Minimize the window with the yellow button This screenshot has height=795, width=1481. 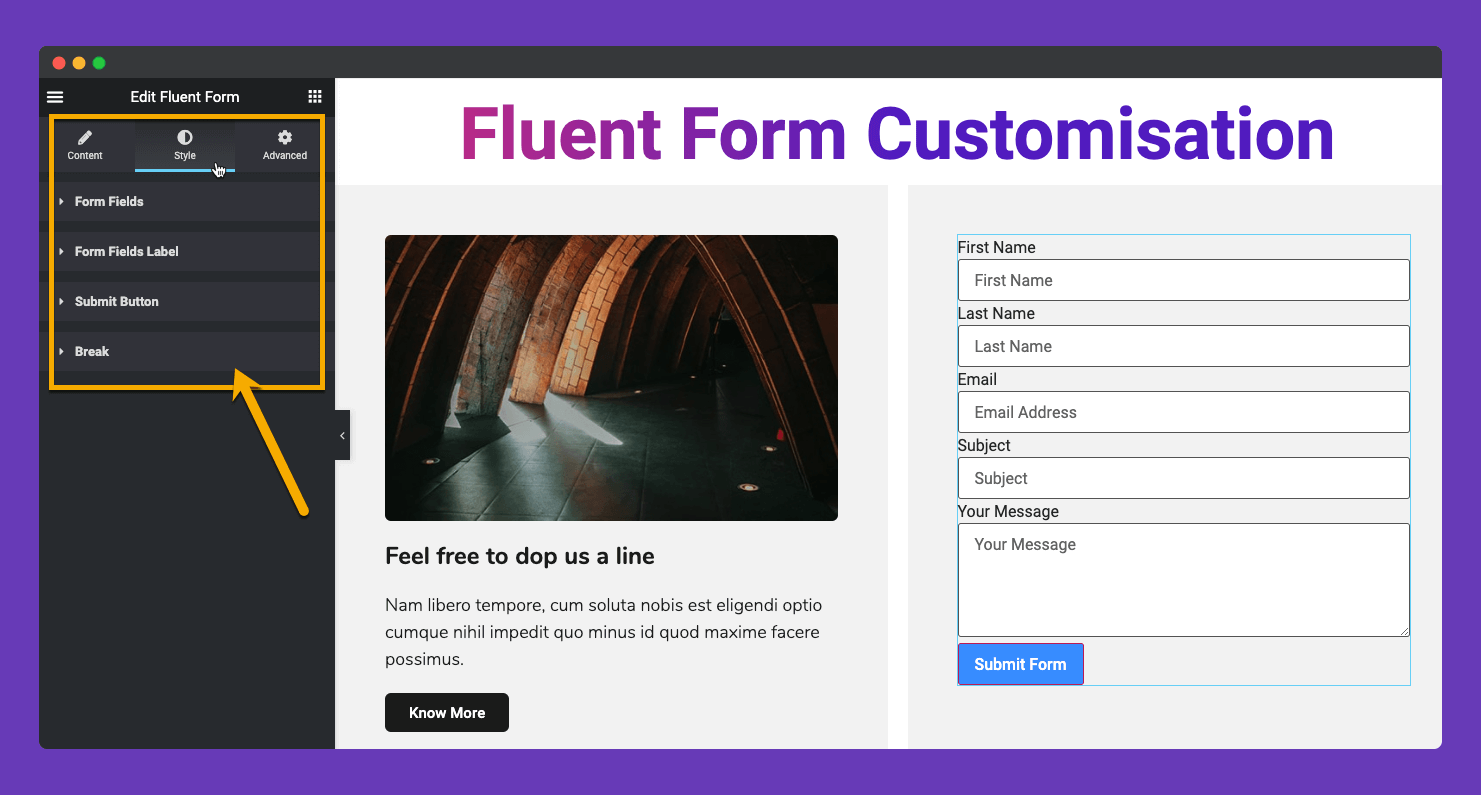(x=79, y=63)
